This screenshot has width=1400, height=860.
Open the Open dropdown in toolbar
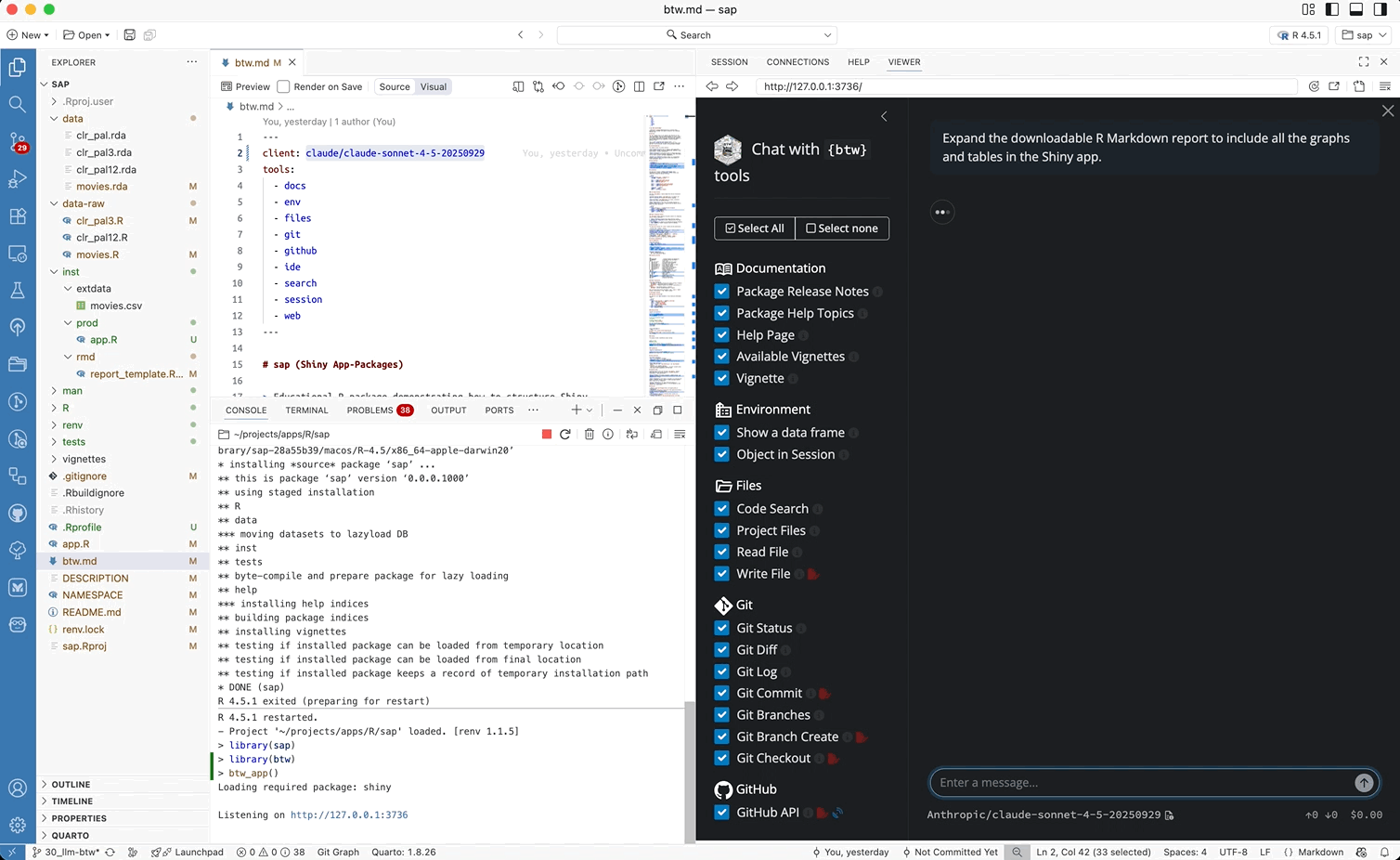click(x=86, y=35)
